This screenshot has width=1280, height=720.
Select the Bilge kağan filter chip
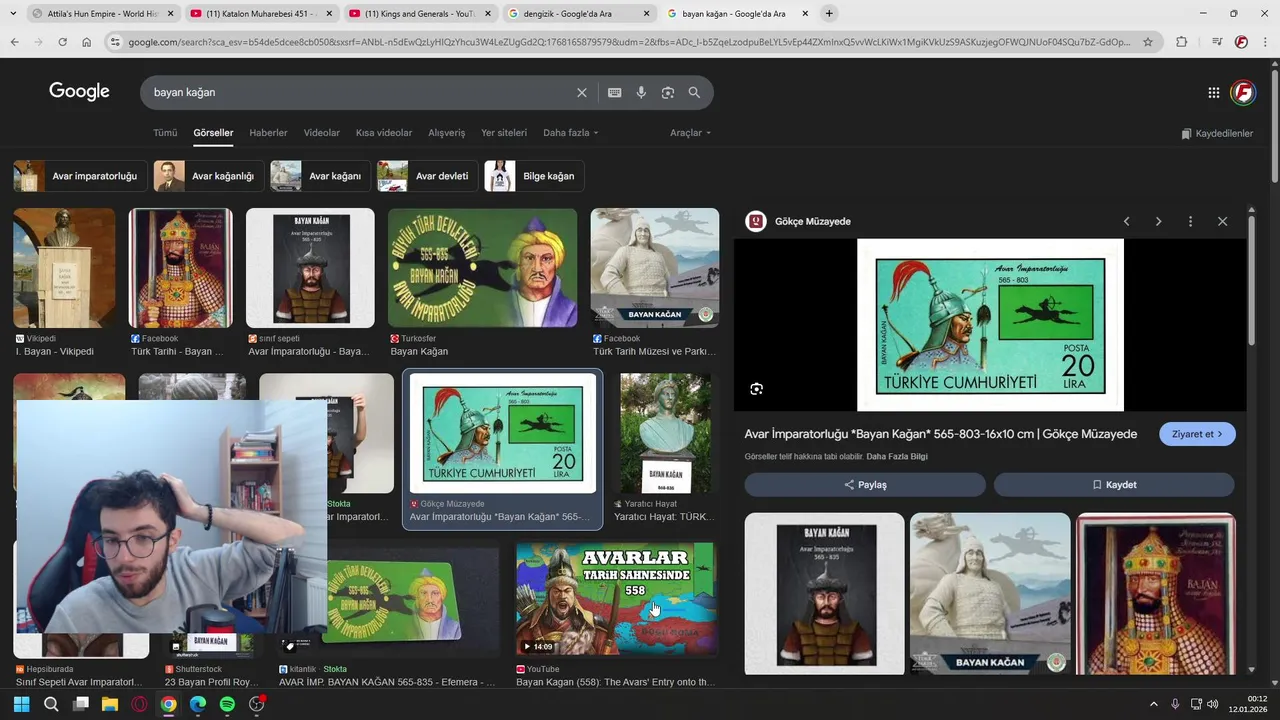(534, 176)
